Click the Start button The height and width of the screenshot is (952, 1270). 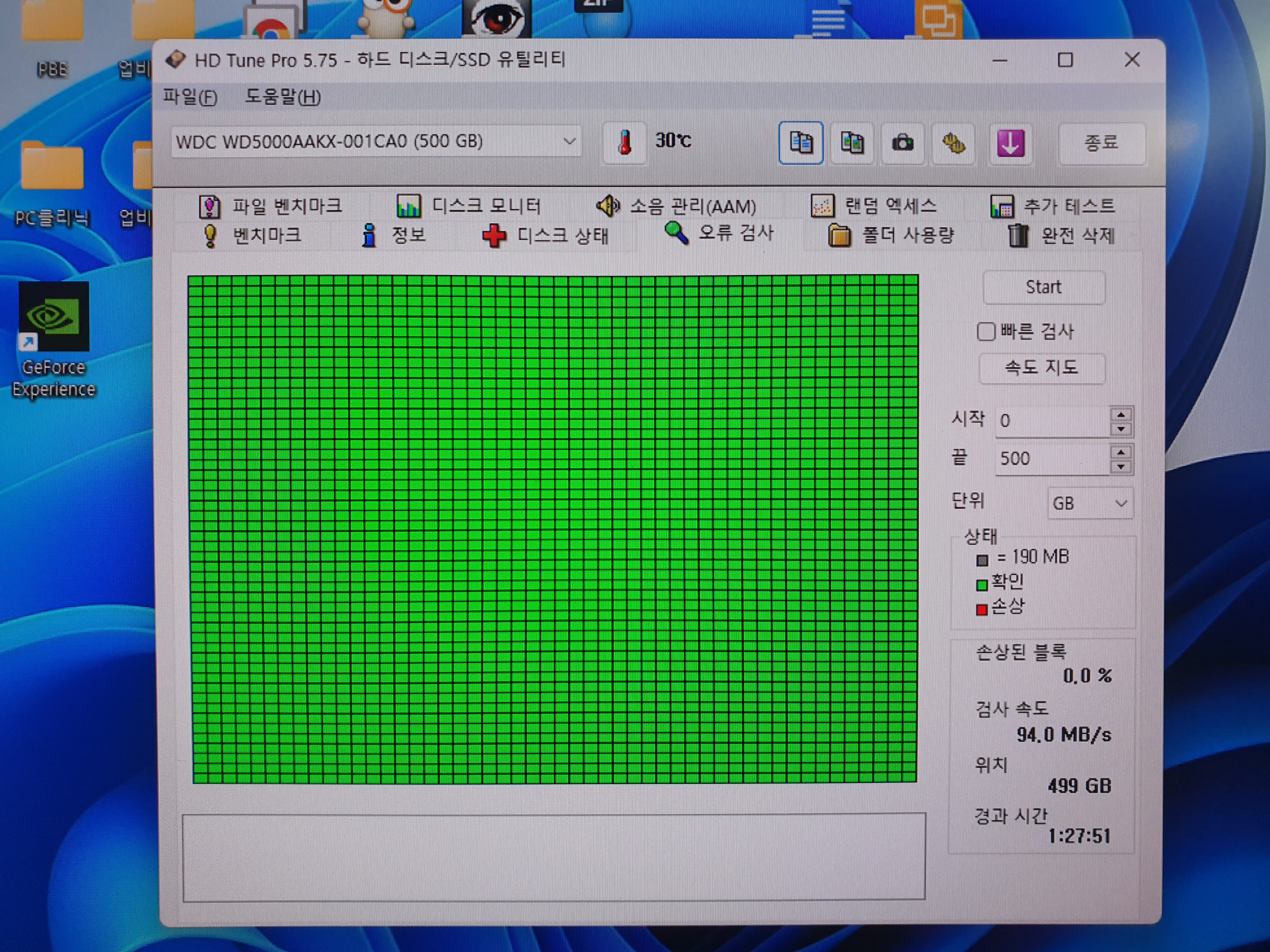(1044, 287)
